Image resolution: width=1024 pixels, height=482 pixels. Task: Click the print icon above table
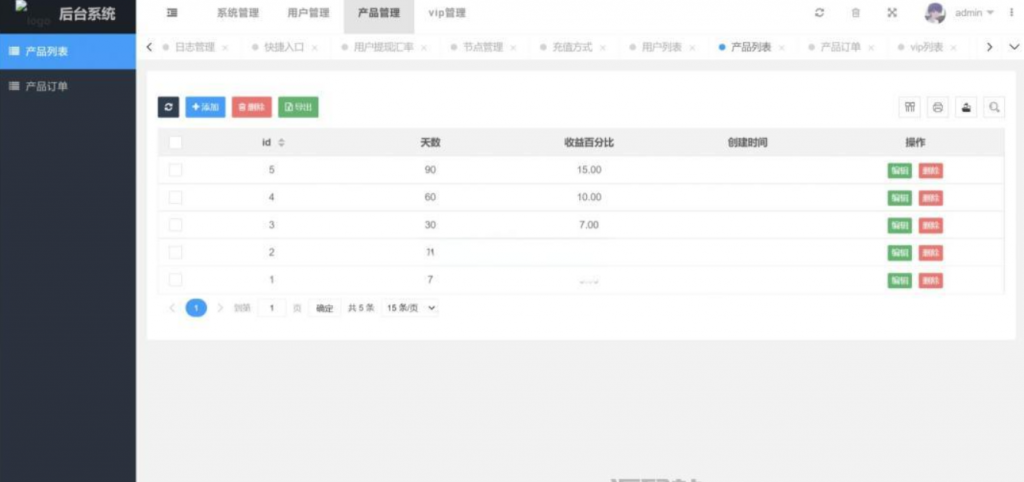(938, 107)
